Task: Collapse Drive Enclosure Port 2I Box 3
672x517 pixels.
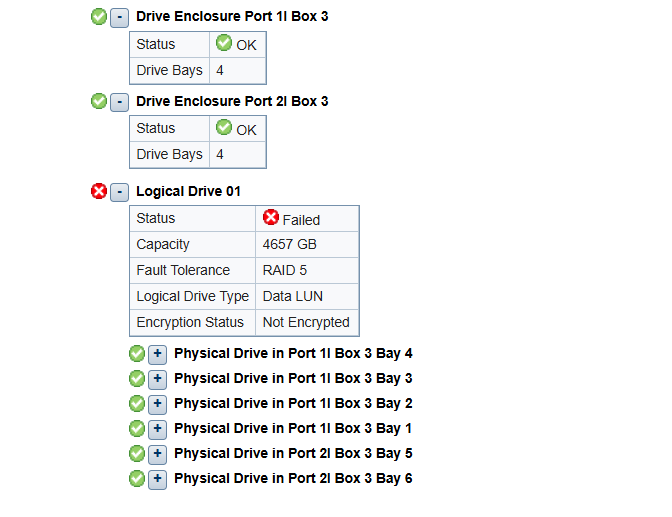Action: [x=119, y=101]
